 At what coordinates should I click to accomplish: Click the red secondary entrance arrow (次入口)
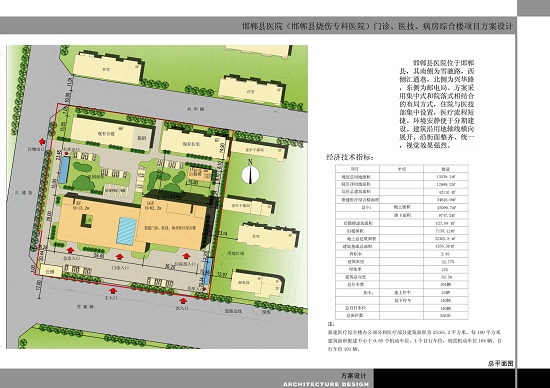pos(183,300)
